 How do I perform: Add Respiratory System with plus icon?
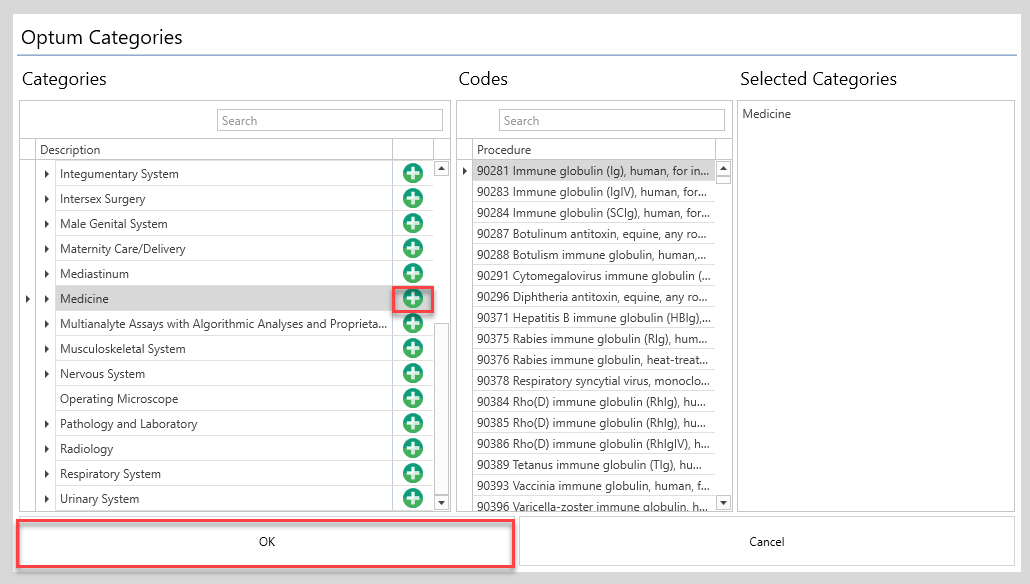pos(413,473)
